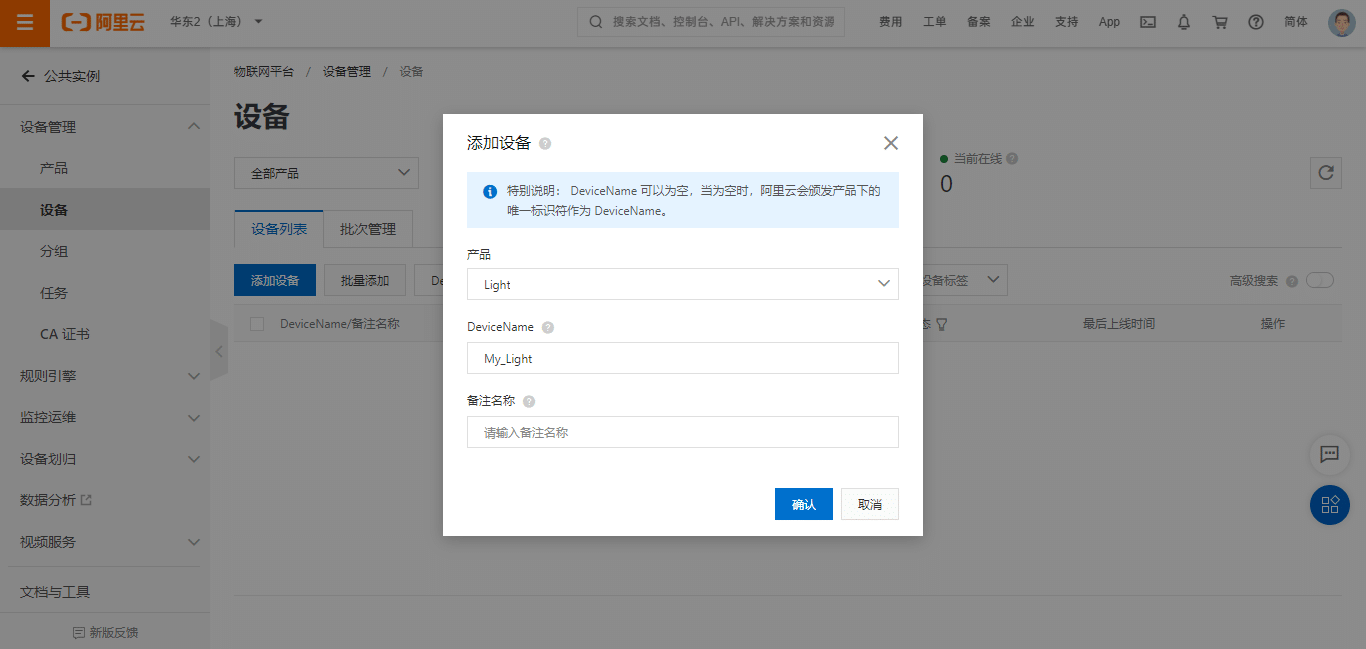This screenshot has height=649, width=1366.
Task: Open the profile avatar menu
Action: click(1340, 21)
